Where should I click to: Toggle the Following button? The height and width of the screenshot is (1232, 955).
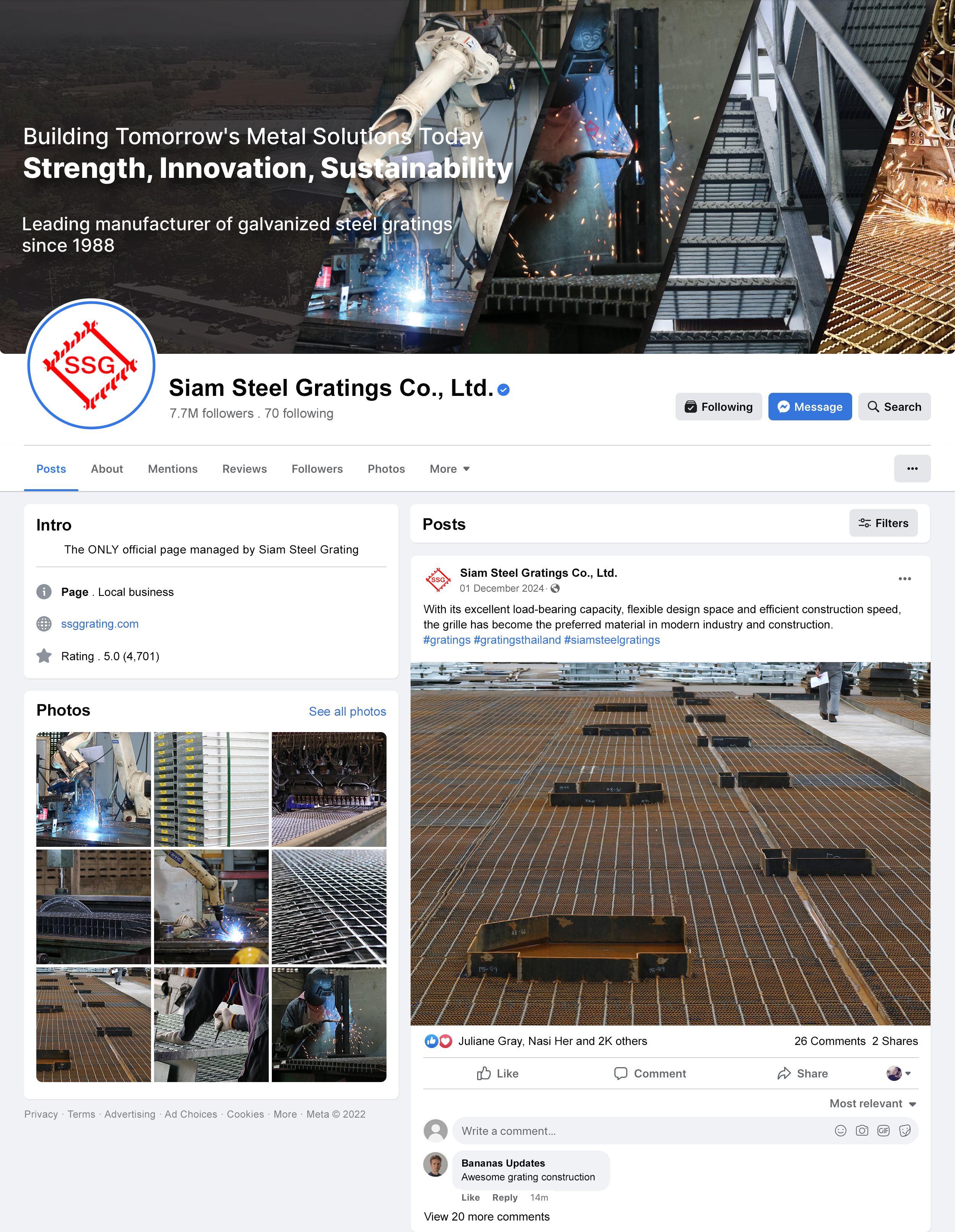719,407
